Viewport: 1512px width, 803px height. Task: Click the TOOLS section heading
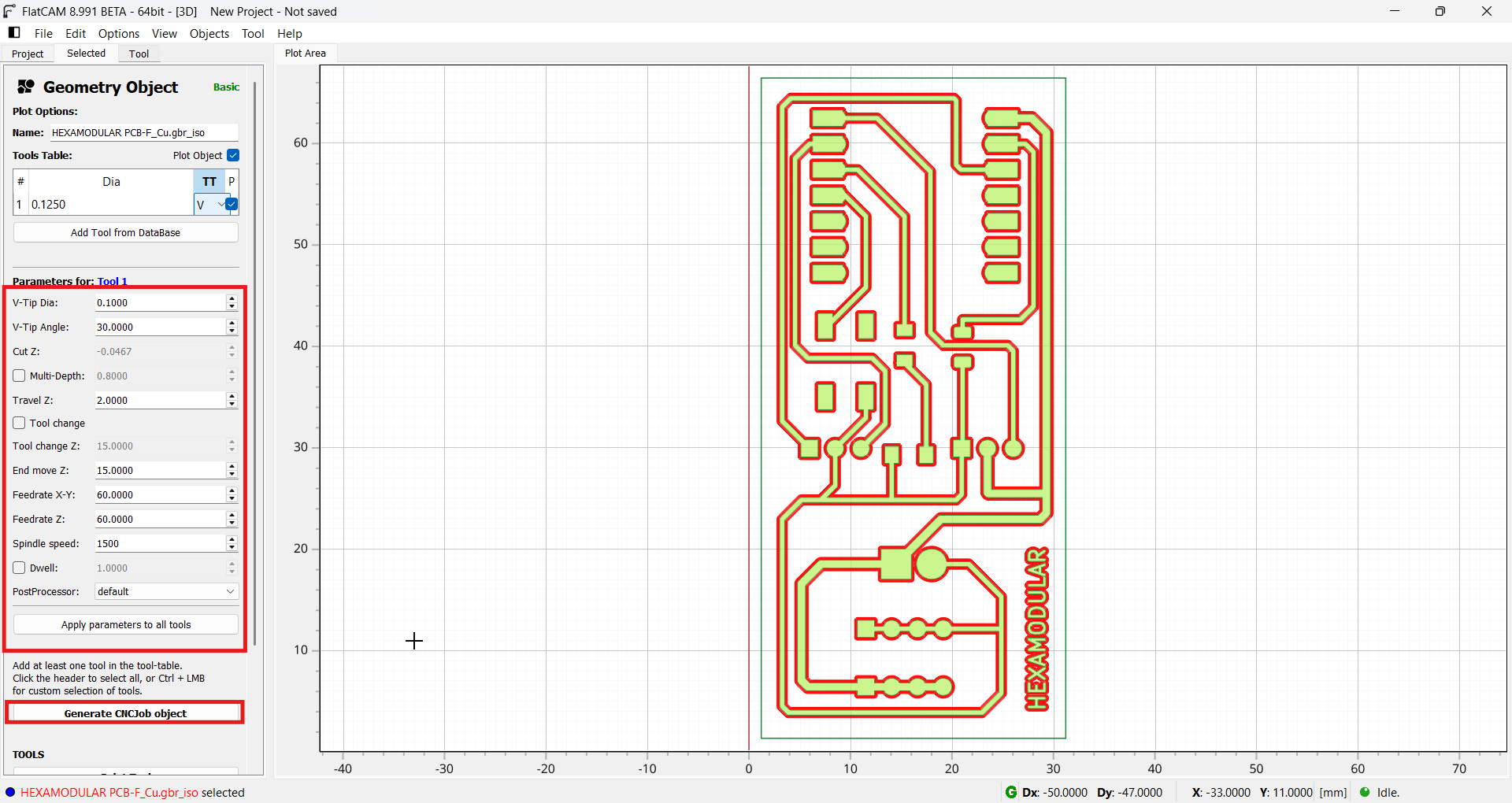(28, 754)
